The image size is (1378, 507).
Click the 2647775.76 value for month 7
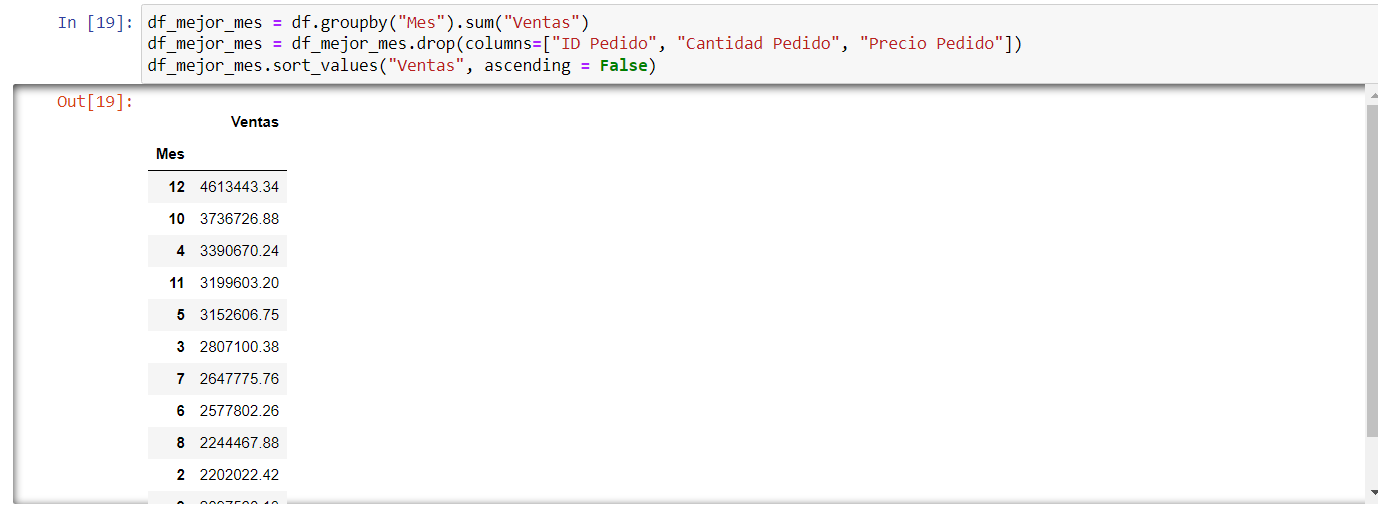point(239,379)
